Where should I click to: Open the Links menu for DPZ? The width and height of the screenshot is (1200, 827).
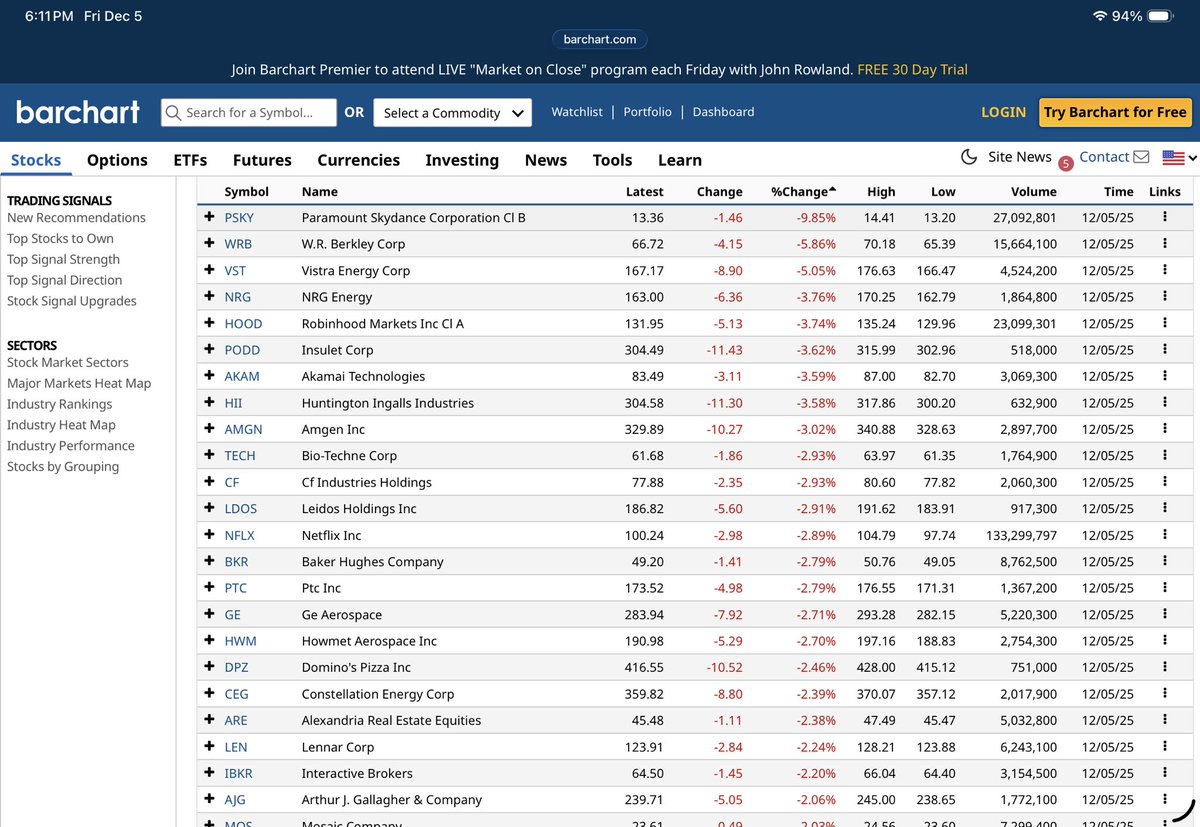(x=1165, y=667)
